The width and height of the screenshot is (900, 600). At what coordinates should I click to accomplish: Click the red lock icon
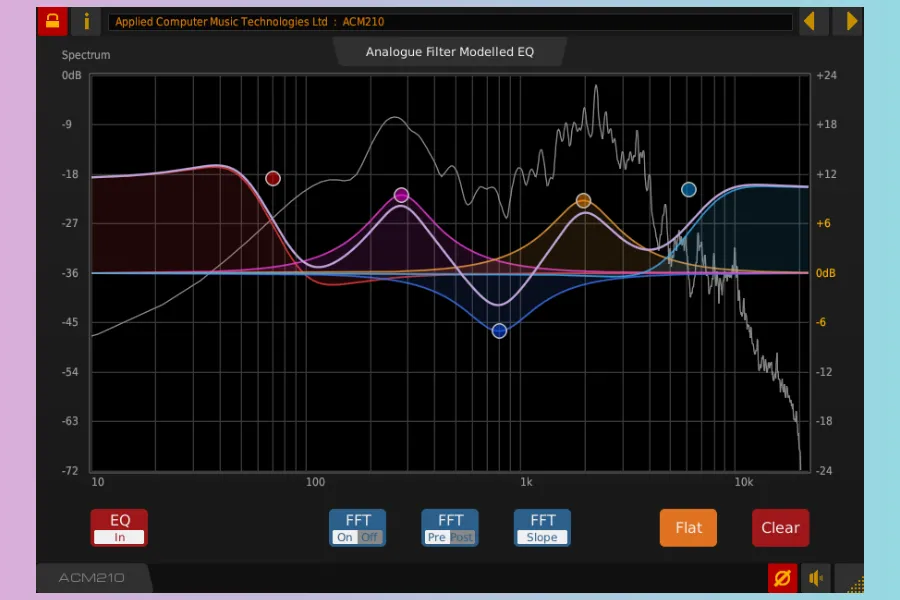pos(52,21)
